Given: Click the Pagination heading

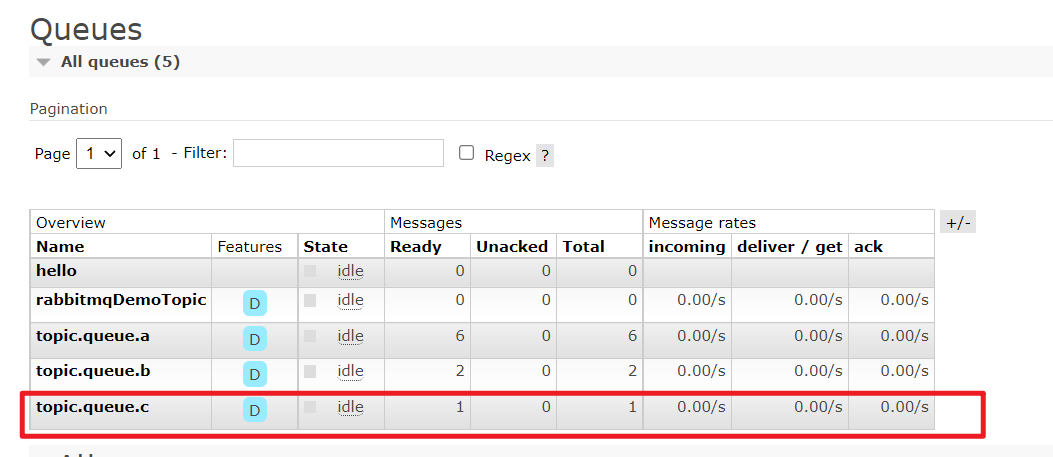Looking at the screenshot, I should (68, 109).
